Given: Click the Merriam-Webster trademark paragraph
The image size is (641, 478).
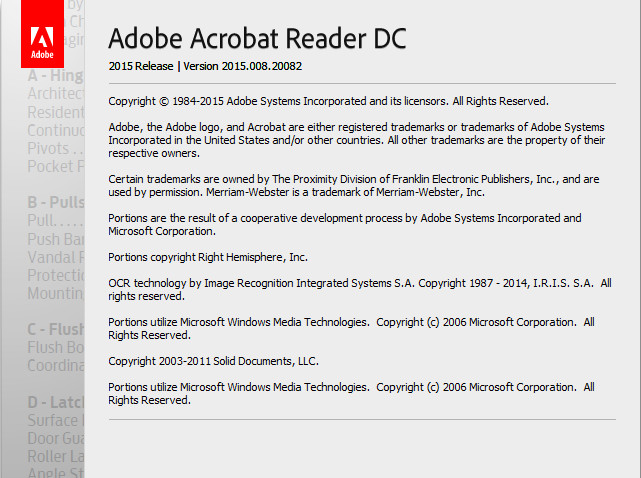Looking at the screenshot, I should [354, 186].
